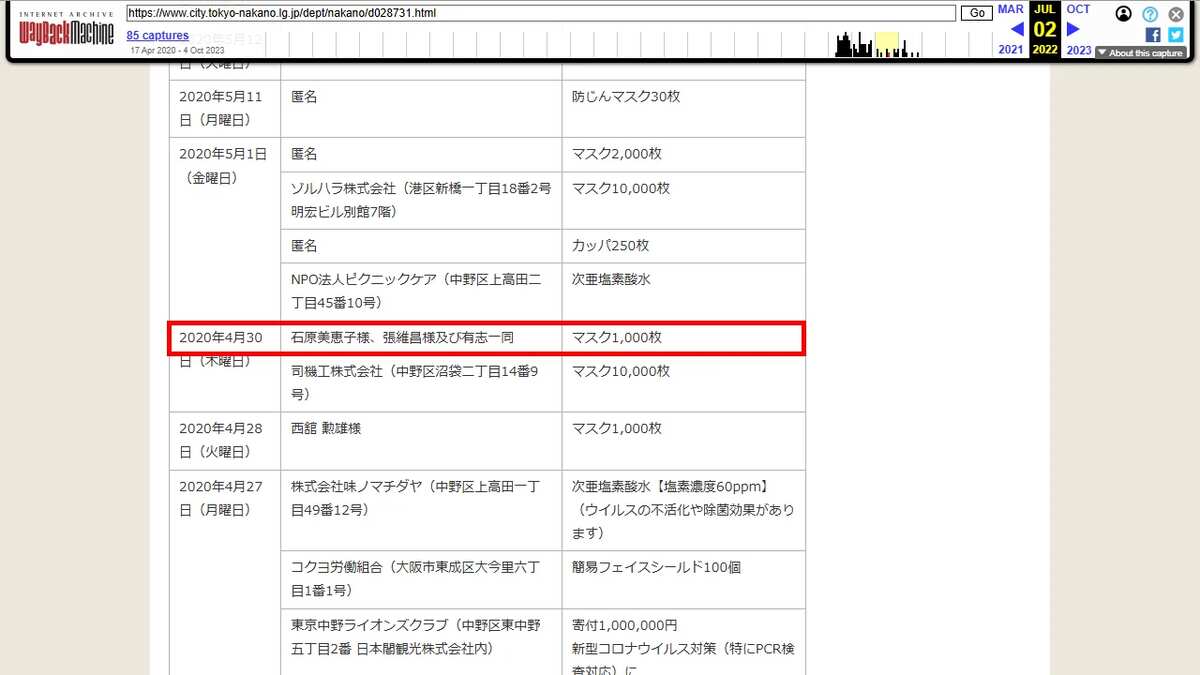Jump to the OCT 2023 capture
Viewport: 1200px width, 675px height.
point(1078,9)
